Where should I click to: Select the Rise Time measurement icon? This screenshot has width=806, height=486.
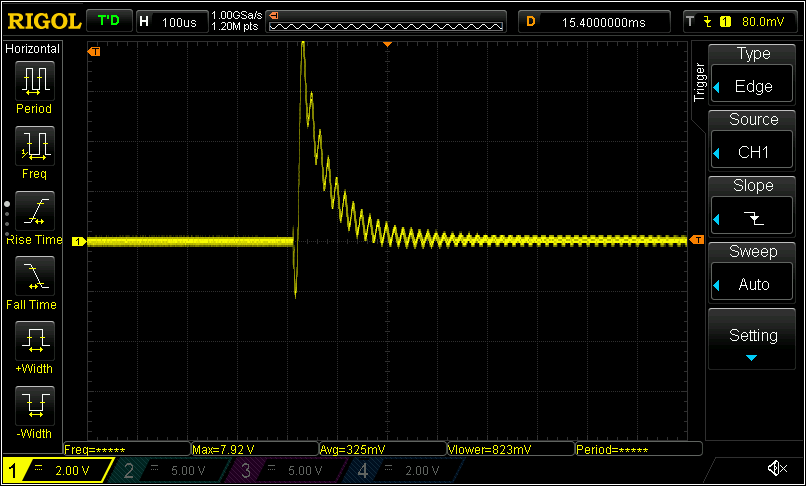point(34,211)
